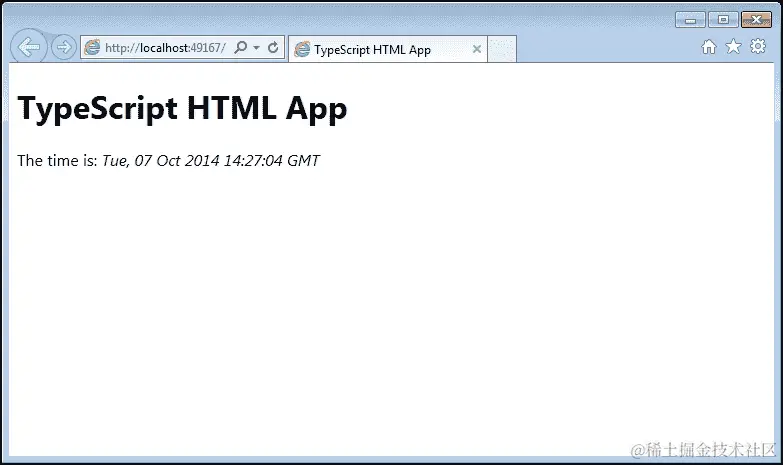Click the timestamp 'Tue, 07 Oct 2014 14:27:04 GMT'

[211, 160]
